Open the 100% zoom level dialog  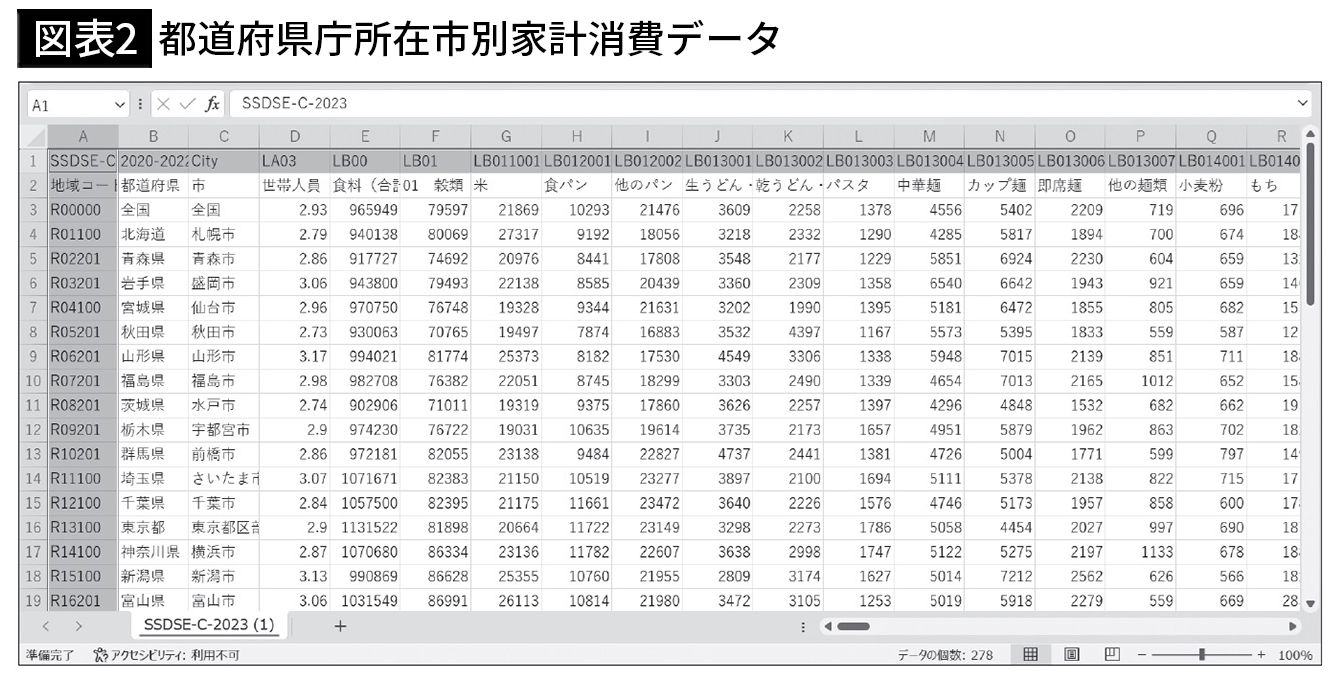(x=1295, y=655)
